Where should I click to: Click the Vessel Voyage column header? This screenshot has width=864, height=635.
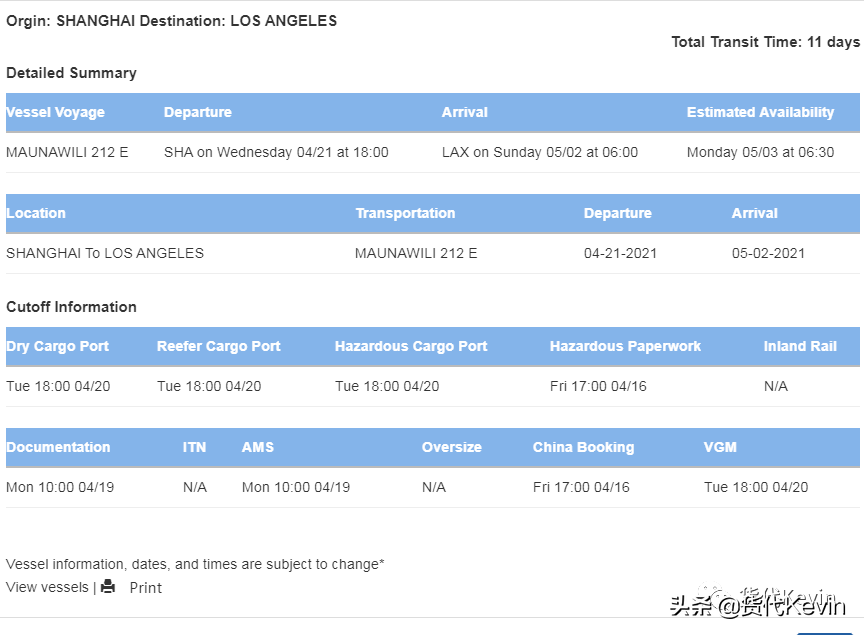coord(56,112)
